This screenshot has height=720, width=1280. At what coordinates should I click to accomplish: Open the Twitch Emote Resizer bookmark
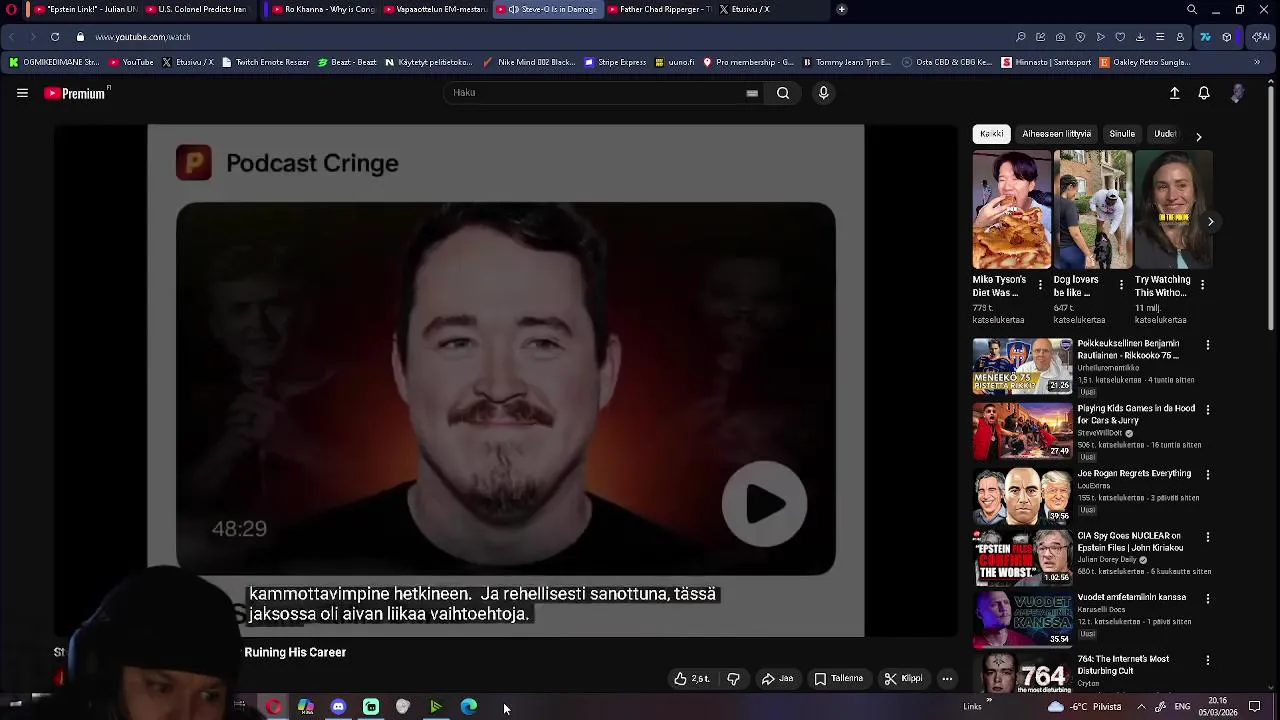pos(265,62)
